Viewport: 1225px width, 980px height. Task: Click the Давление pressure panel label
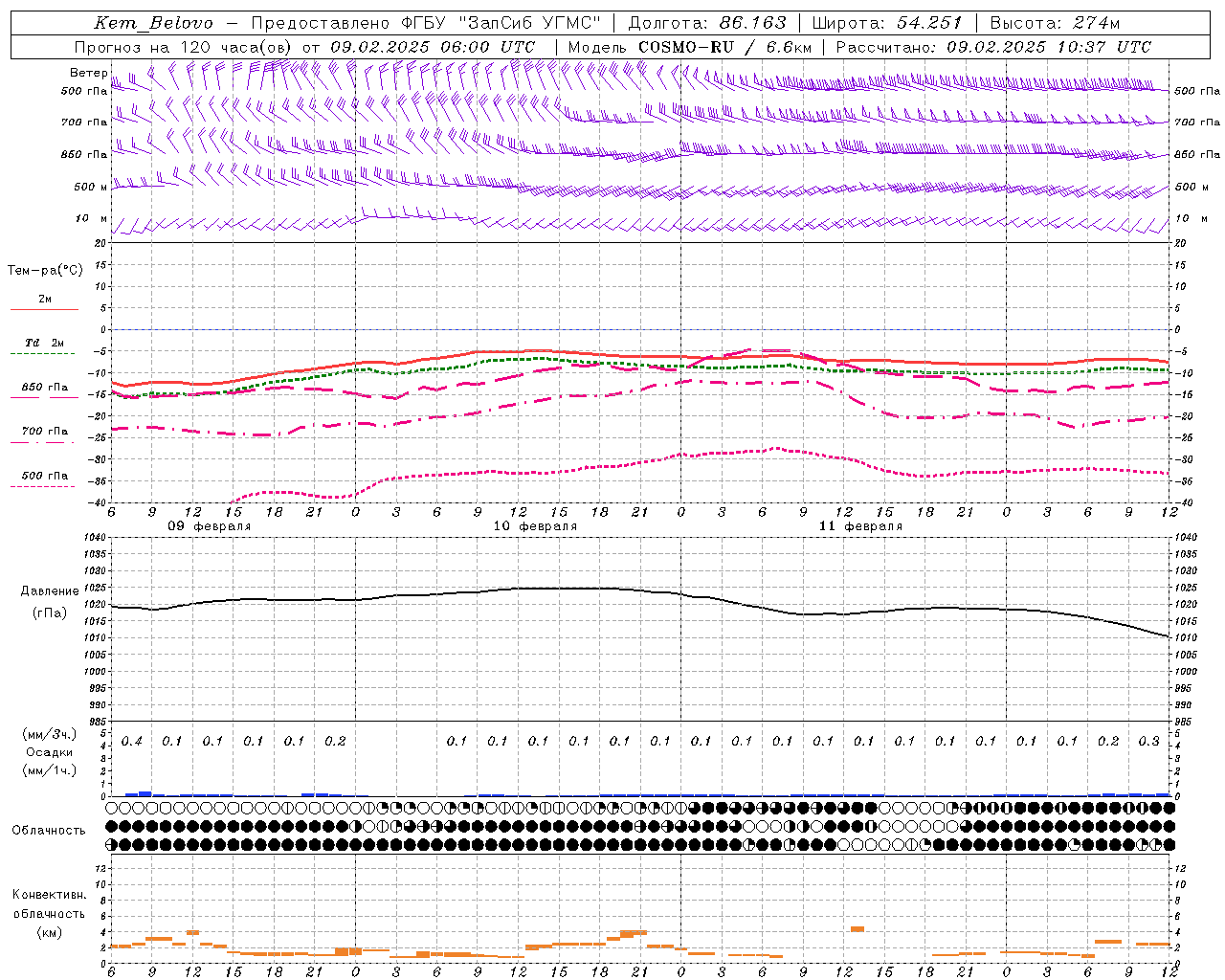pyautogui.click(x=50, y=591)
